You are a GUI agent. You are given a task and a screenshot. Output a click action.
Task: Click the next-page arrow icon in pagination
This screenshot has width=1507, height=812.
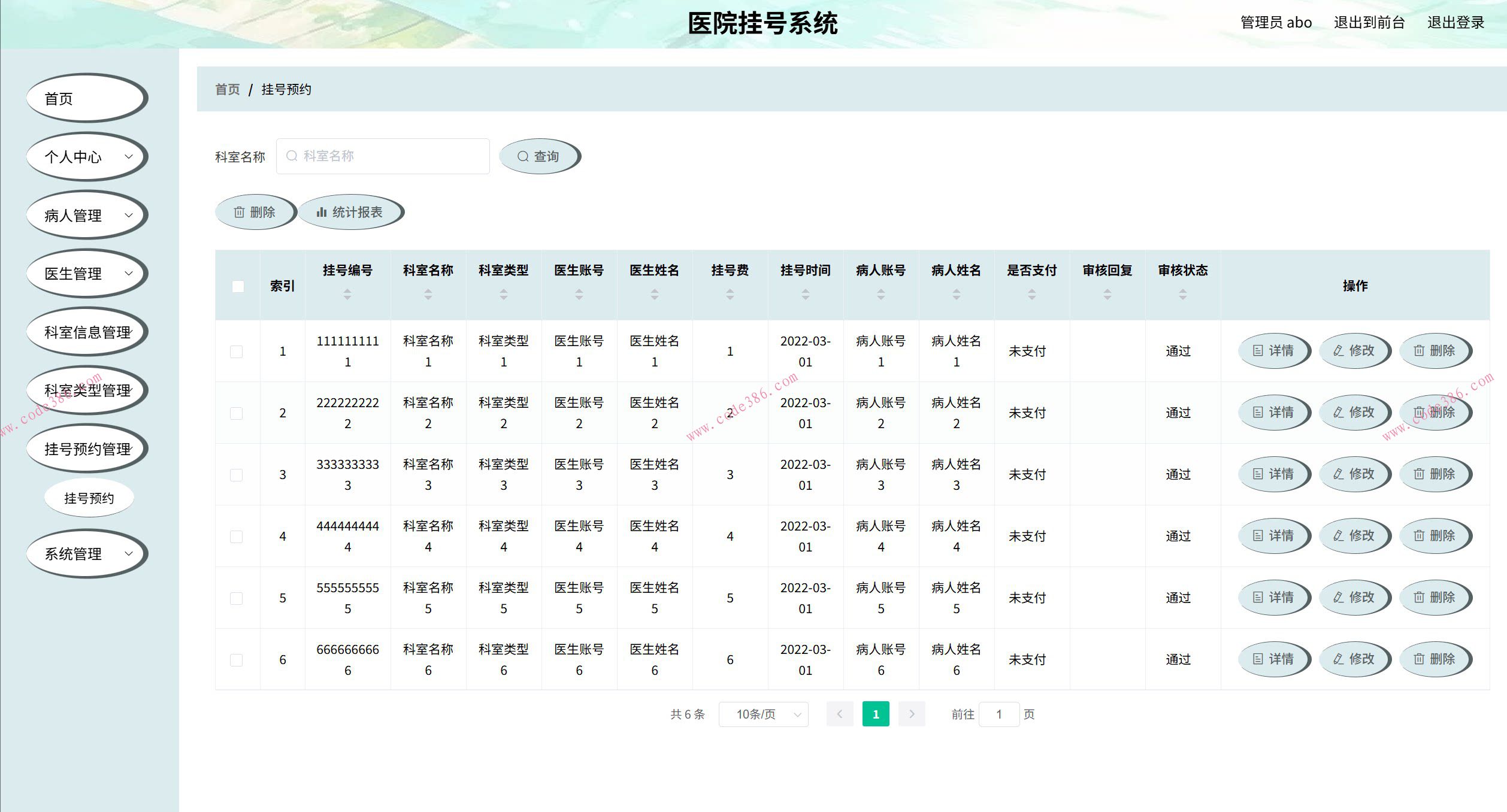[x=912, y=714]
